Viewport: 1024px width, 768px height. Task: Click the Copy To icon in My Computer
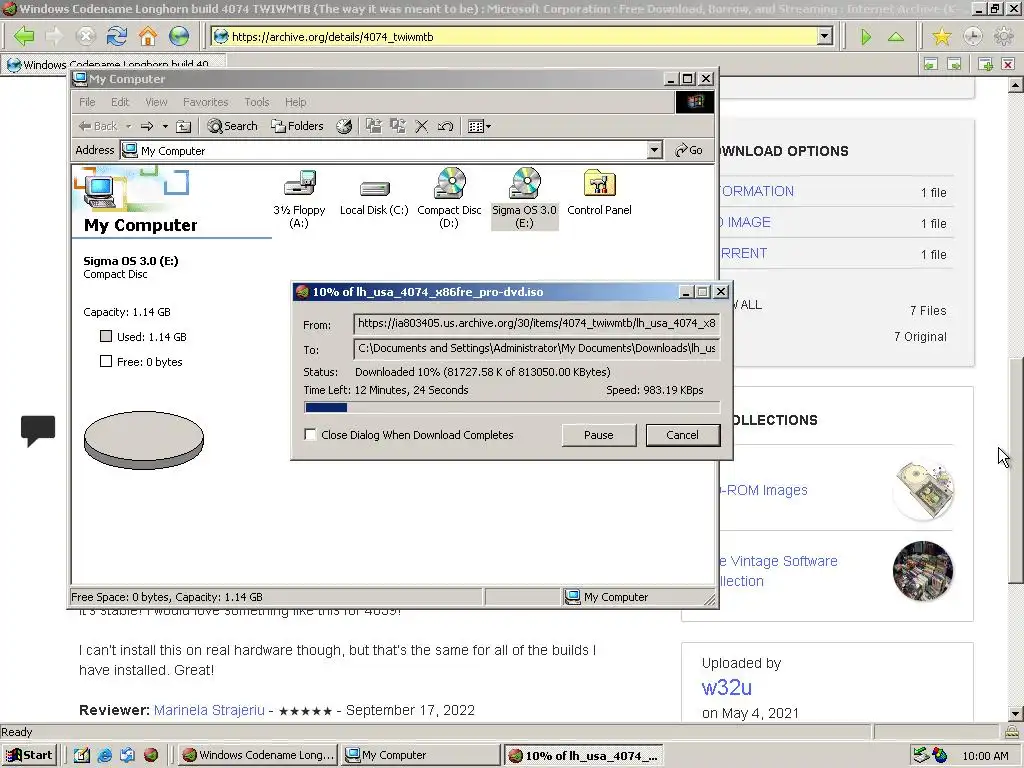pos(398,126)
